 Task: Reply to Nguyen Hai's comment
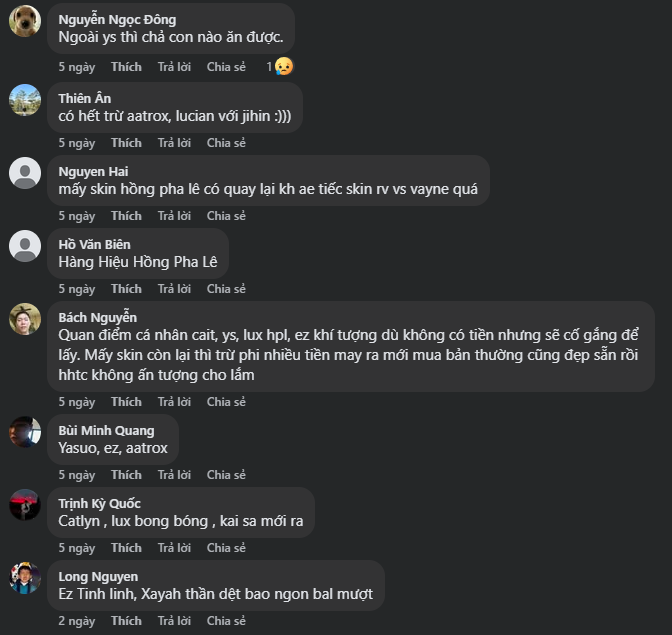(174, 216)
